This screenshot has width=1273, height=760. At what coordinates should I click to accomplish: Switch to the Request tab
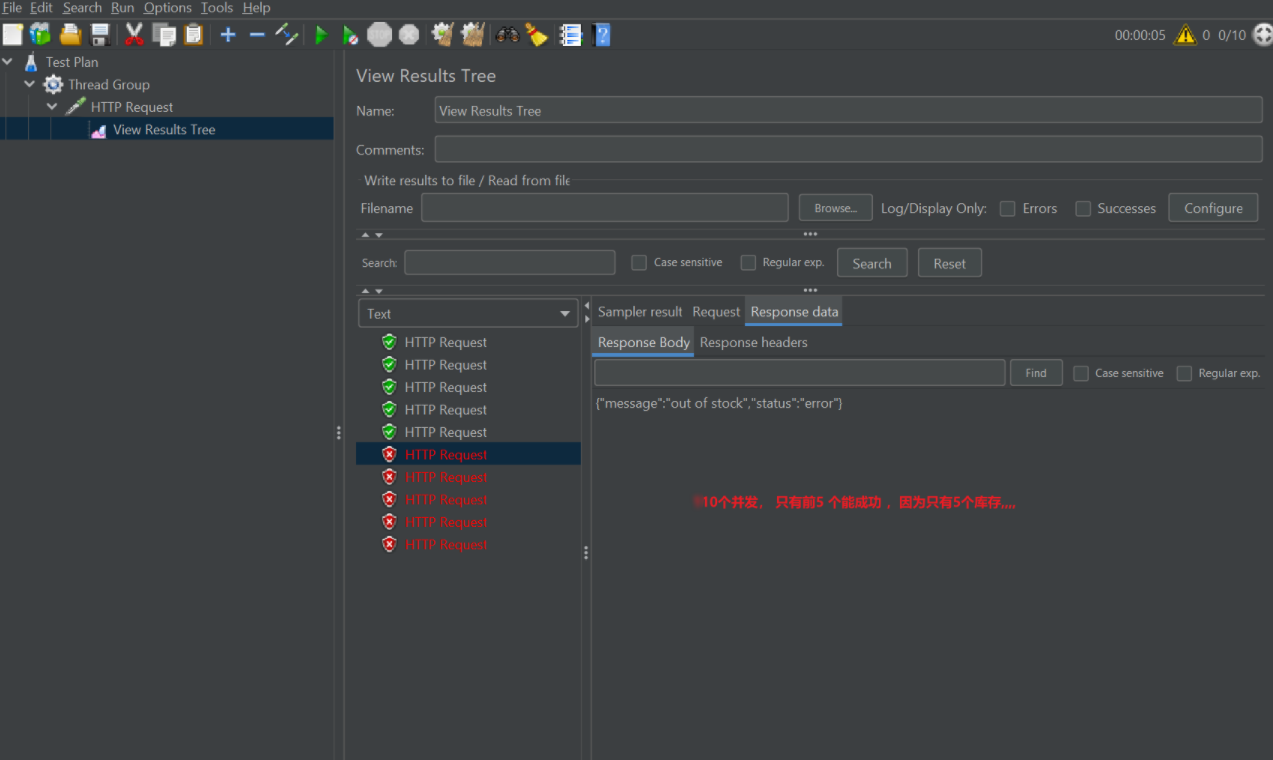716,312
